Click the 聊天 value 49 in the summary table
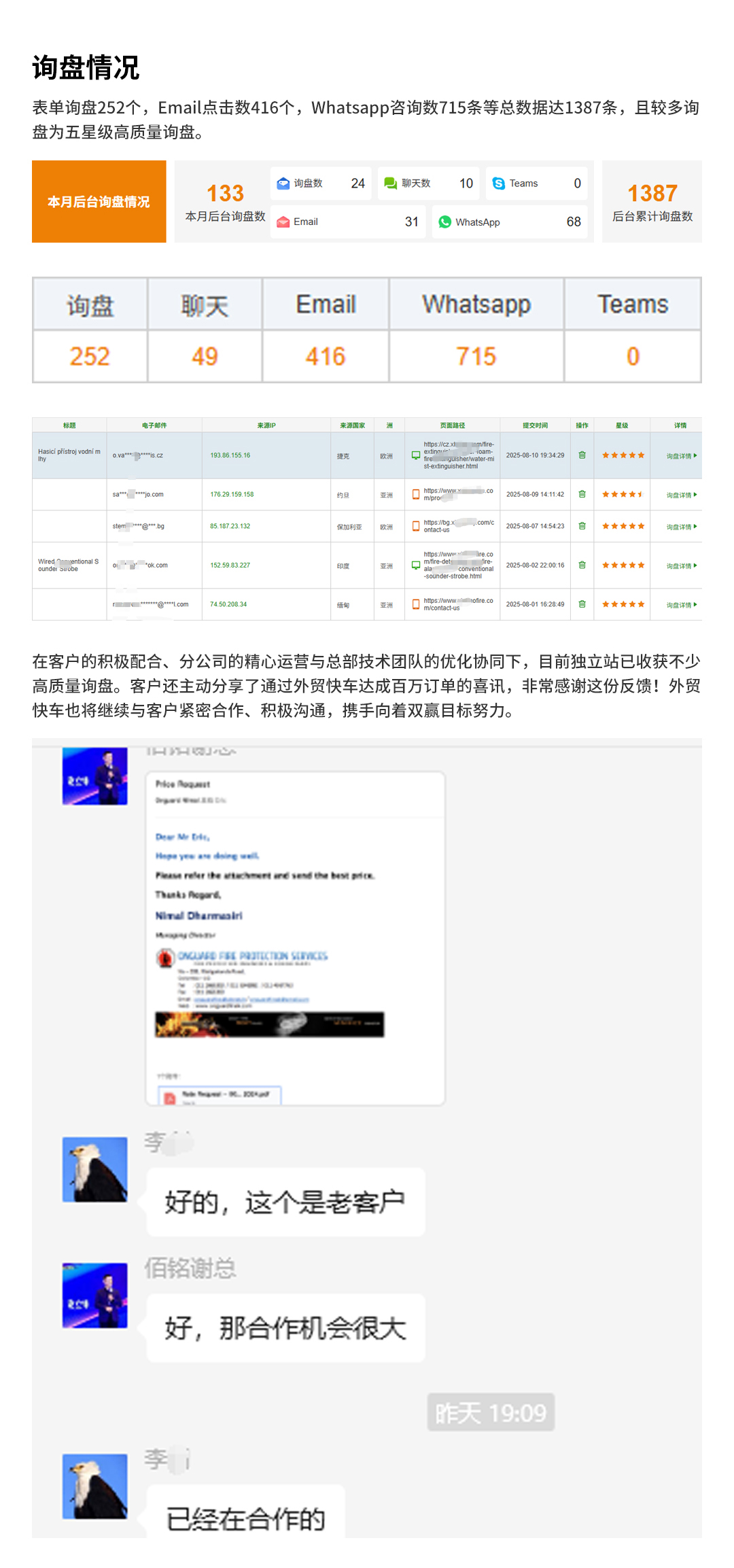 205,357
